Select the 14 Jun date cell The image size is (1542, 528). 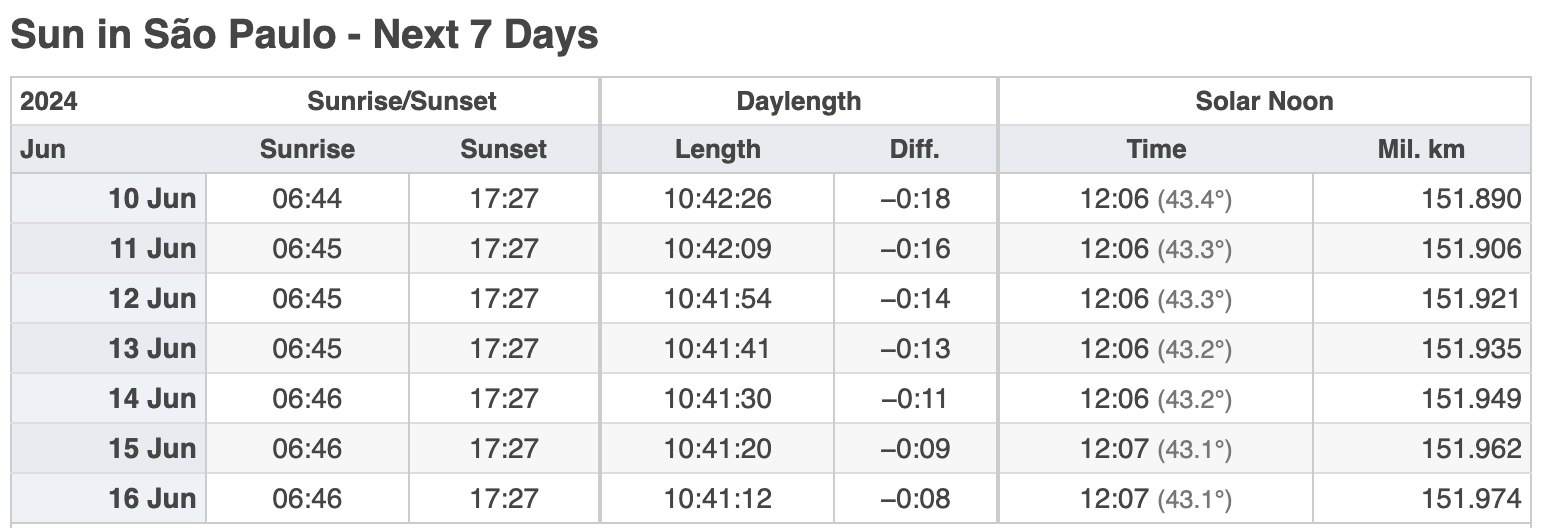point(109,398)
